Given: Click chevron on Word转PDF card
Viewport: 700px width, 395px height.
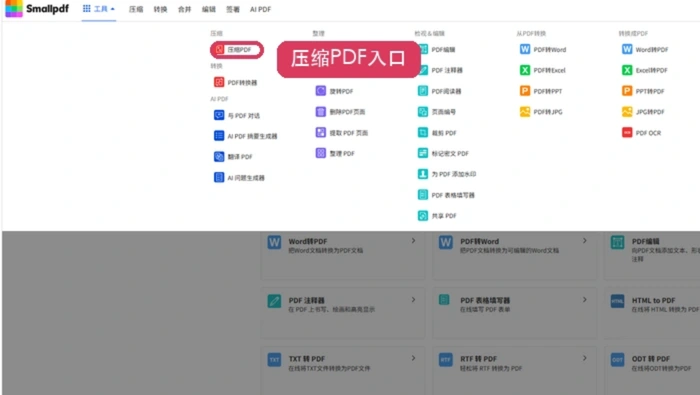Looking at the screenshot, I should coord(413,241).
